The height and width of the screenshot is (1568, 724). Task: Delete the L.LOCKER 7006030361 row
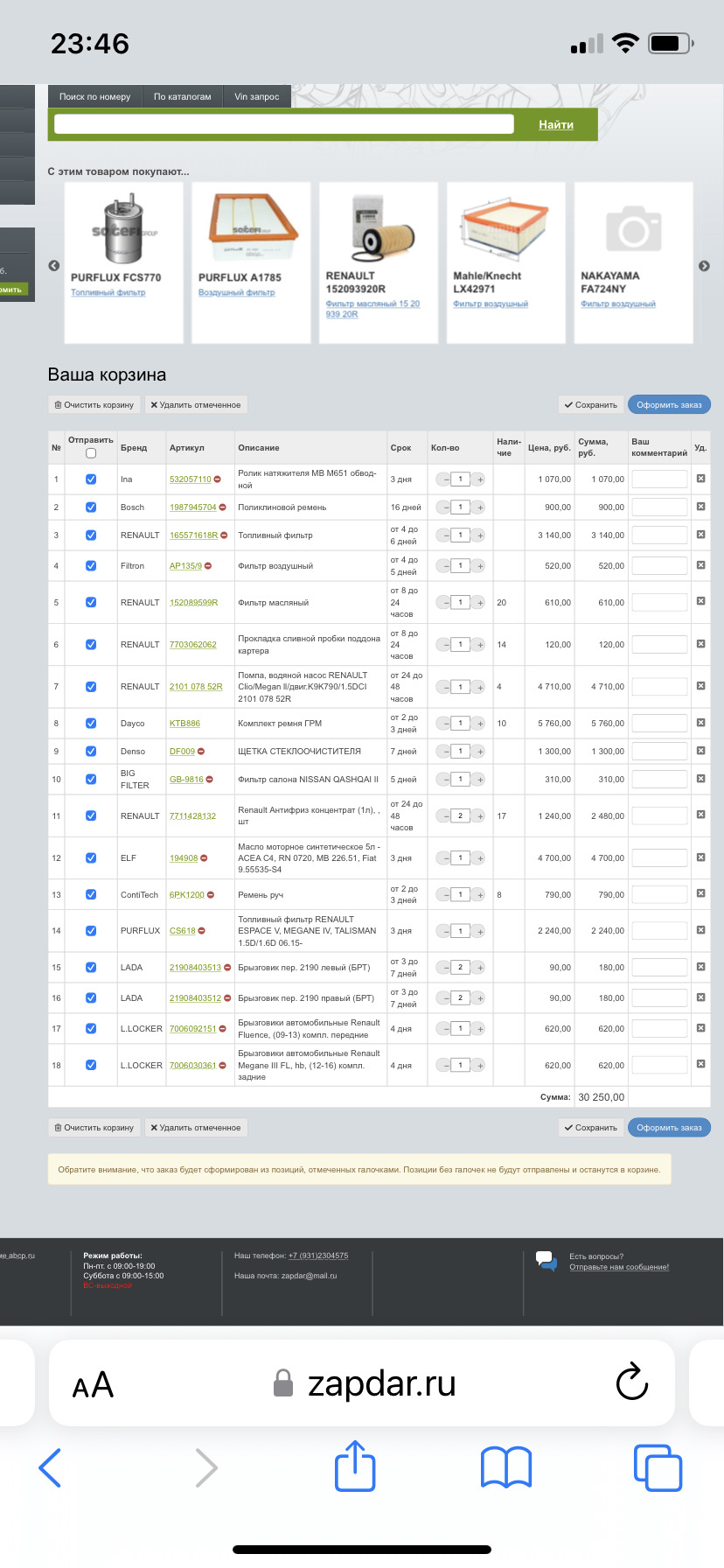point(700,1064)
